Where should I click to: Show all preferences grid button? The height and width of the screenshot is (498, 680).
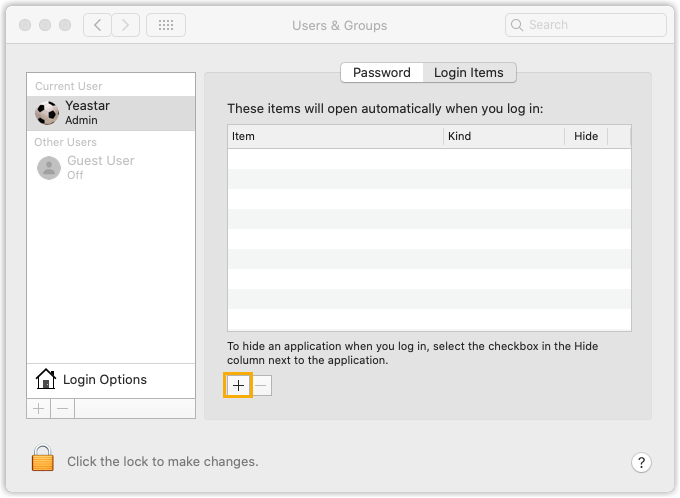(x=166, y=25)
